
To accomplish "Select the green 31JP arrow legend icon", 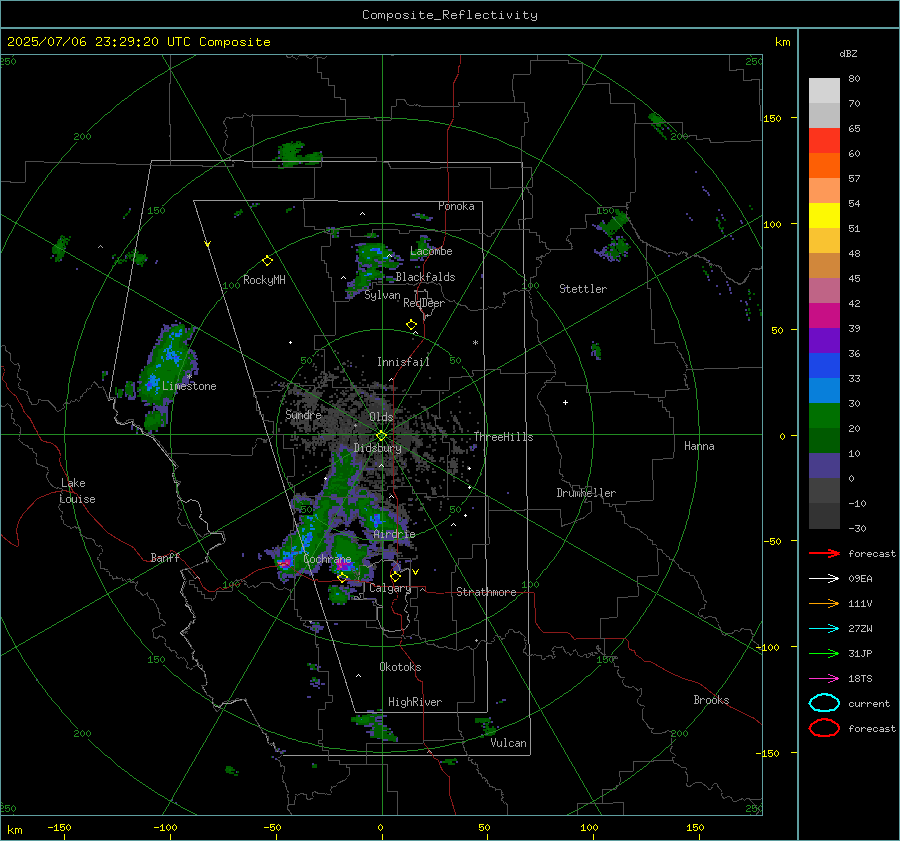I will (x=824, y=653).
